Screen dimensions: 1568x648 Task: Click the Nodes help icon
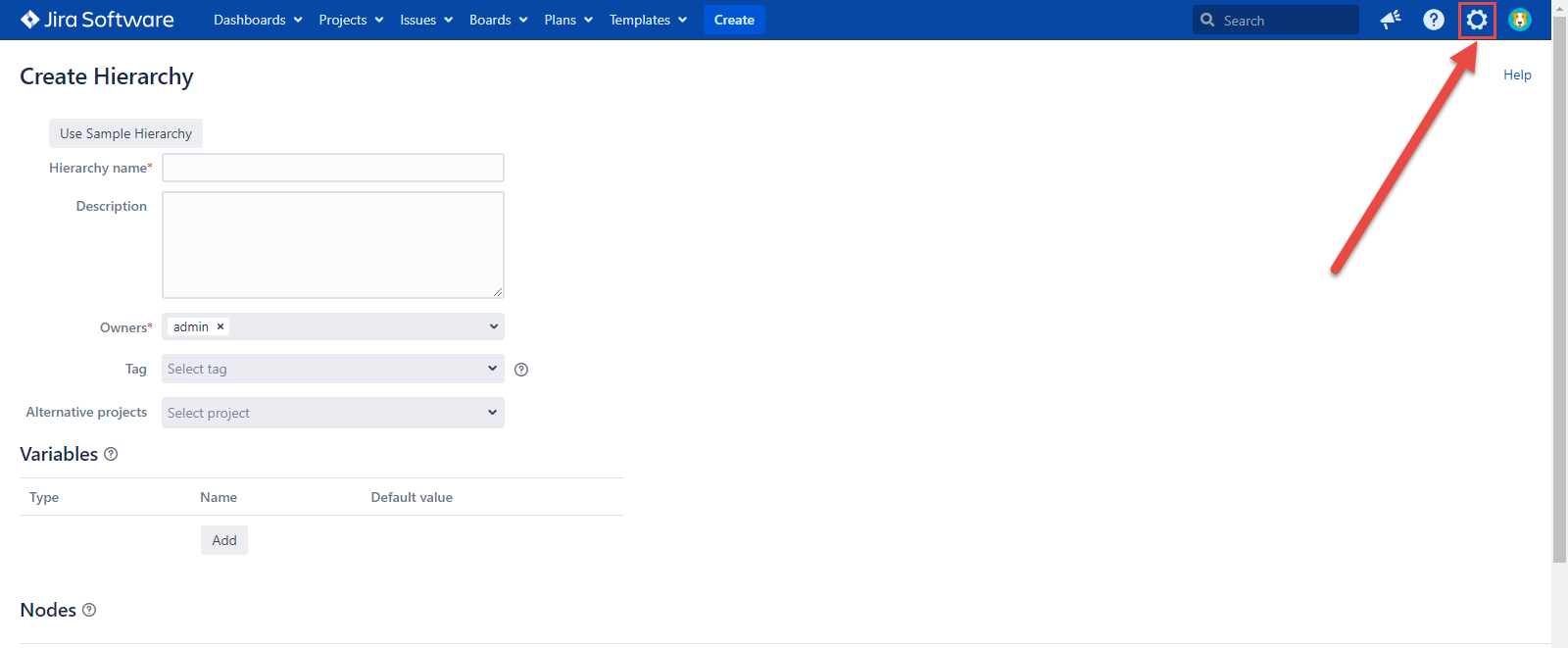89,610
